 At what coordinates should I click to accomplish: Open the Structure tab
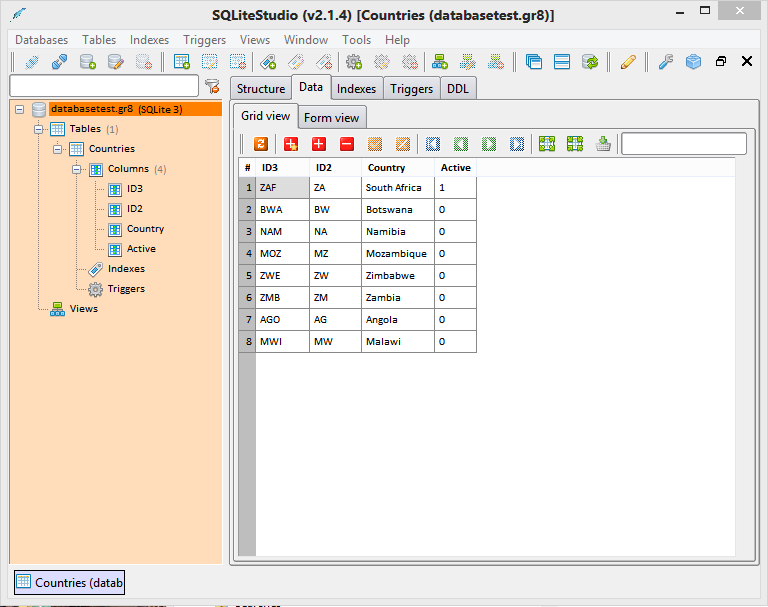coord(261,89)
